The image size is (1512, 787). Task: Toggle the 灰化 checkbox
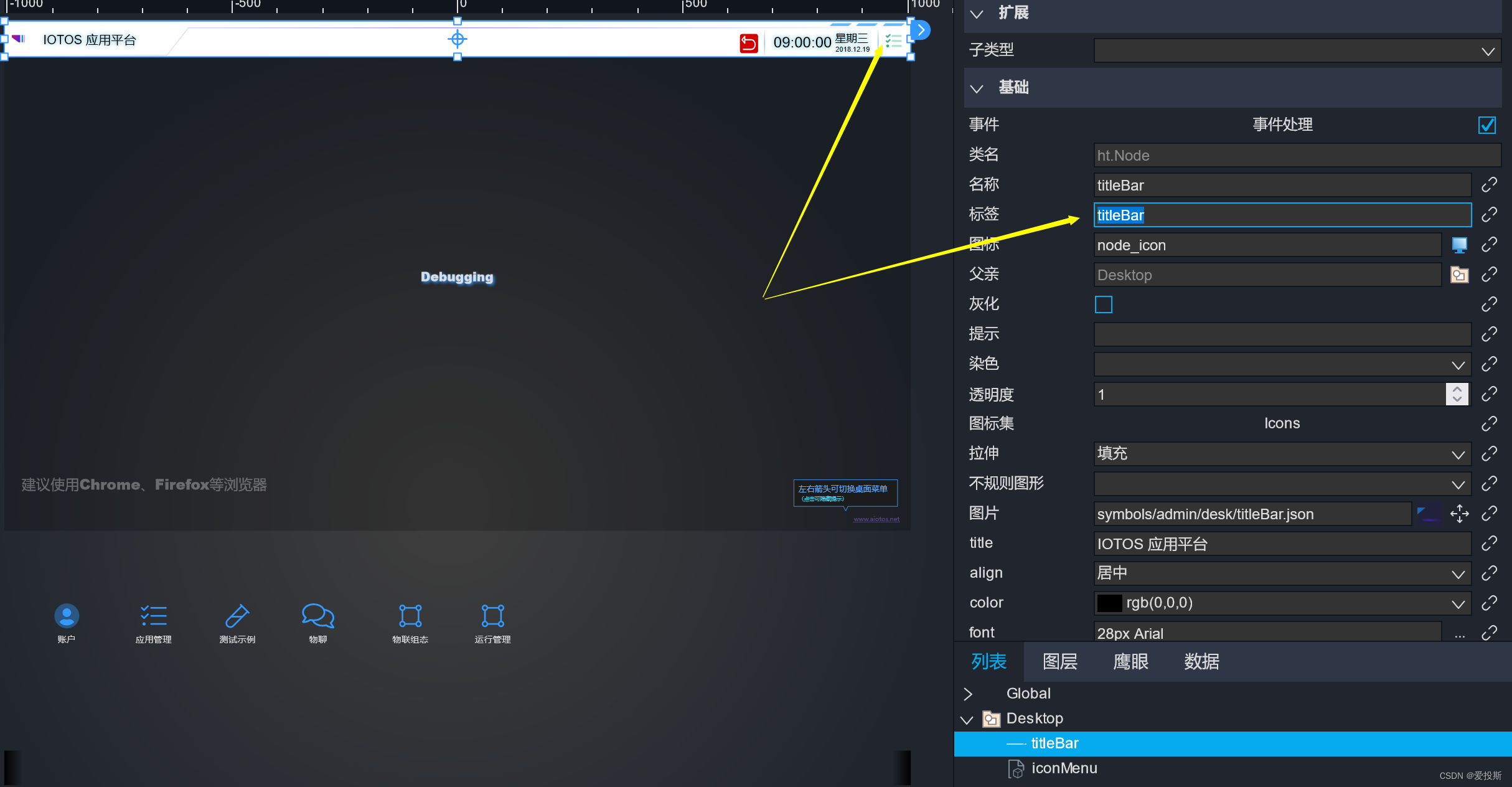click(x=1104, y=304)
